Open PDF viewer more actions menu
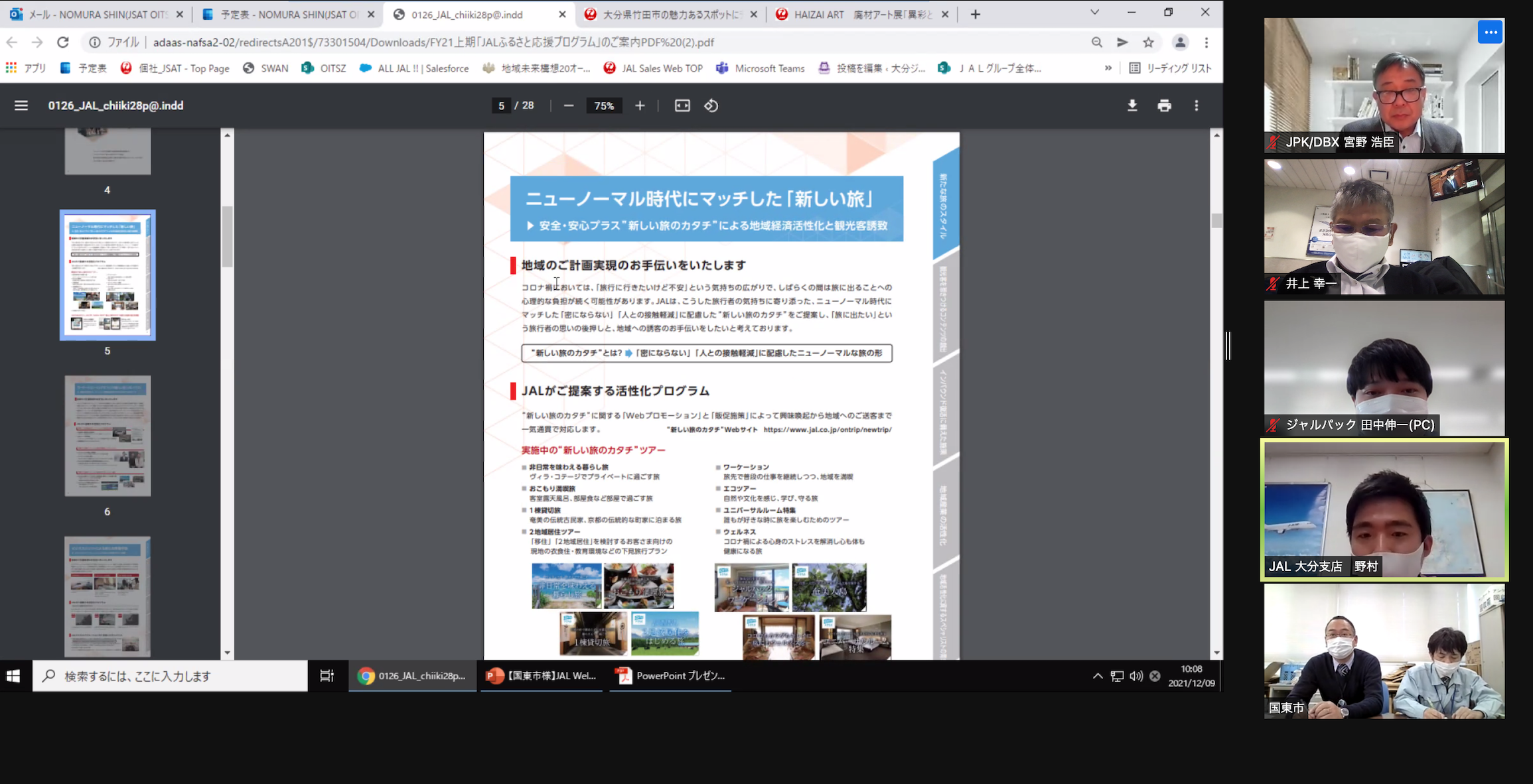This screenshot has width=1533, height=784. click(1197, 105)
